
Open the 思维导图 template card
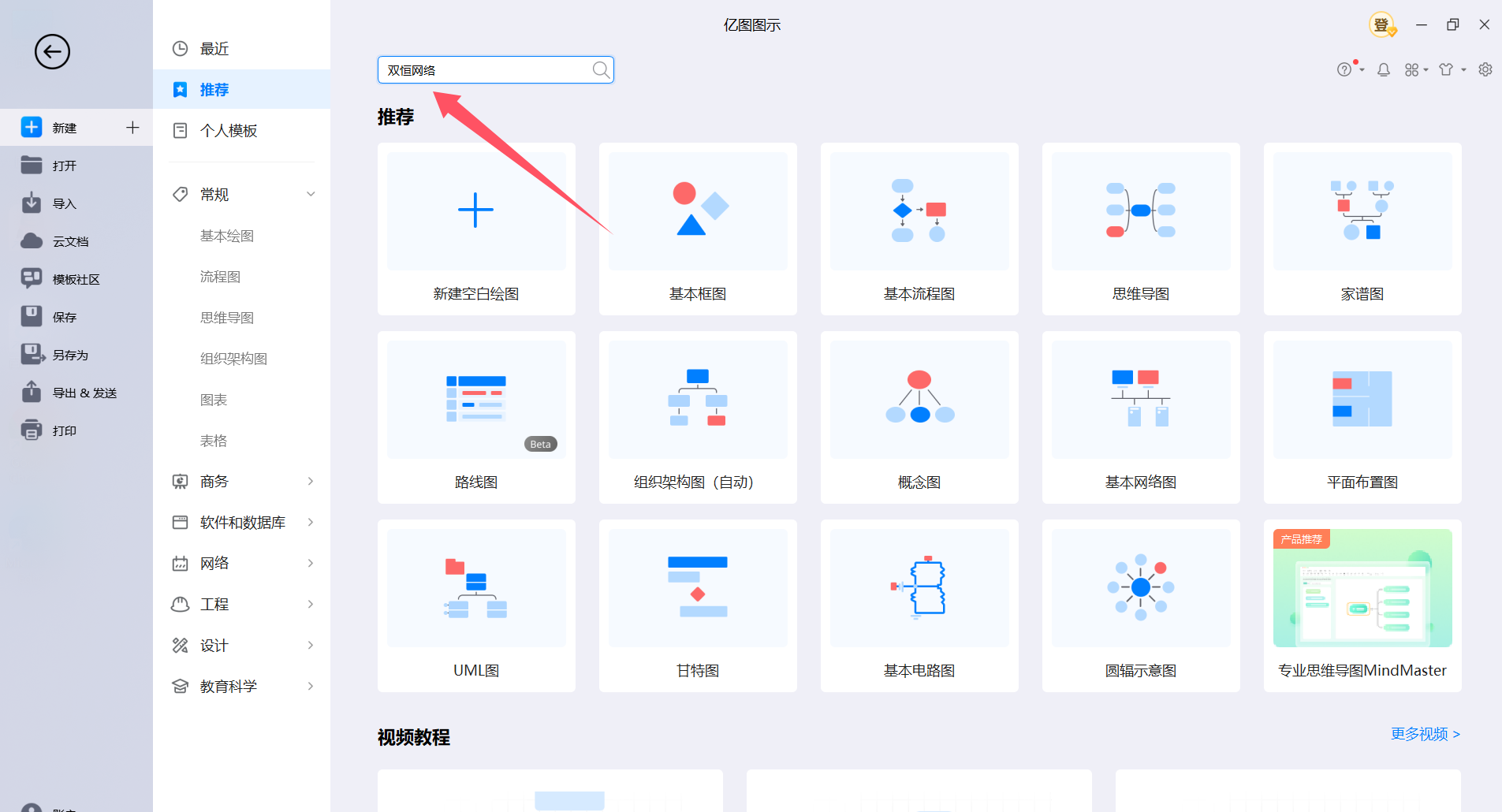pos(1141,229)
